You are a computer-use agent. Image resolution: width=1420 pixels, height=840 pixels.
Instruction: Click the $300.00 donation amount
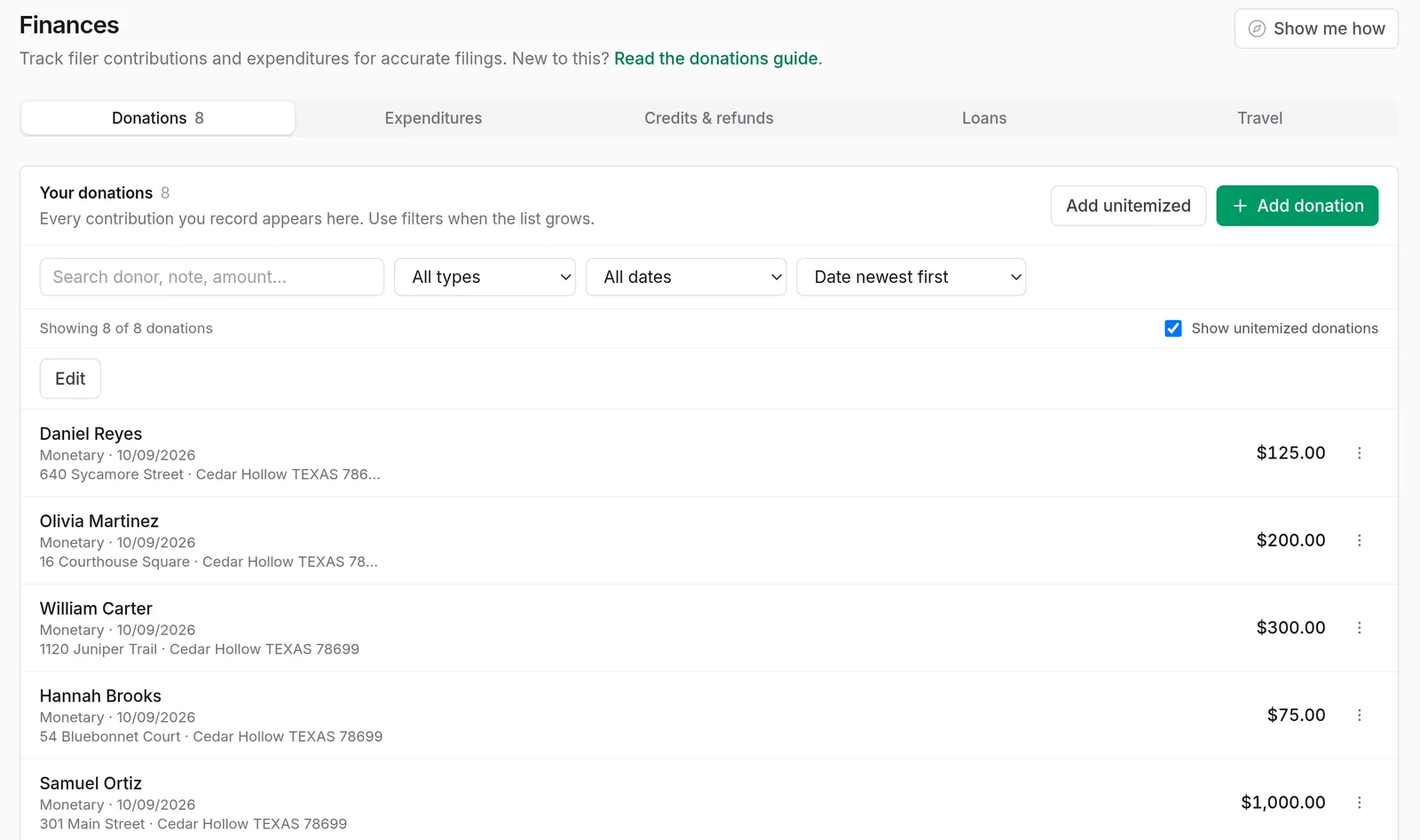click(1290, 628)
